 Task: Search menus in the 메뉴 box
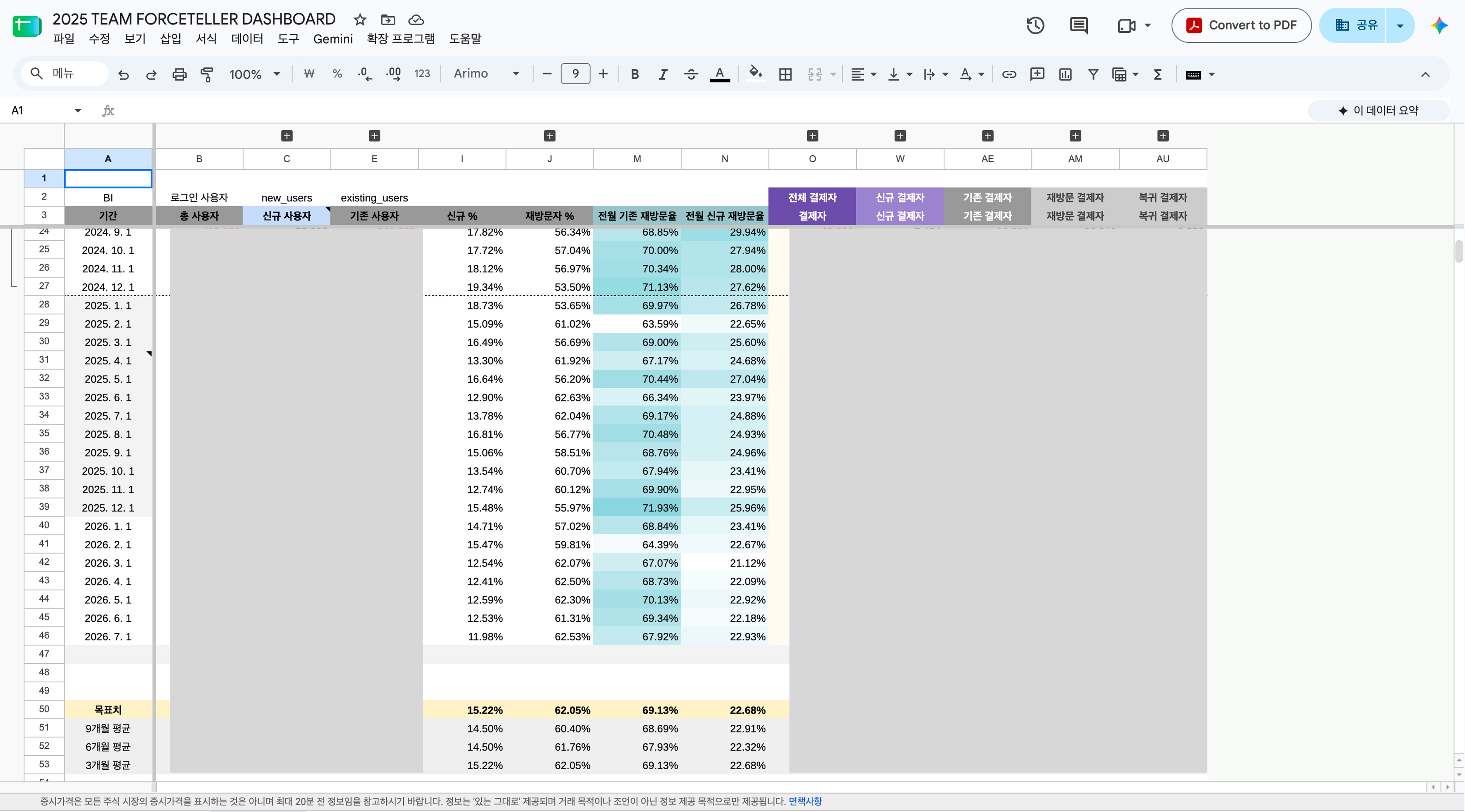[65, 74]
